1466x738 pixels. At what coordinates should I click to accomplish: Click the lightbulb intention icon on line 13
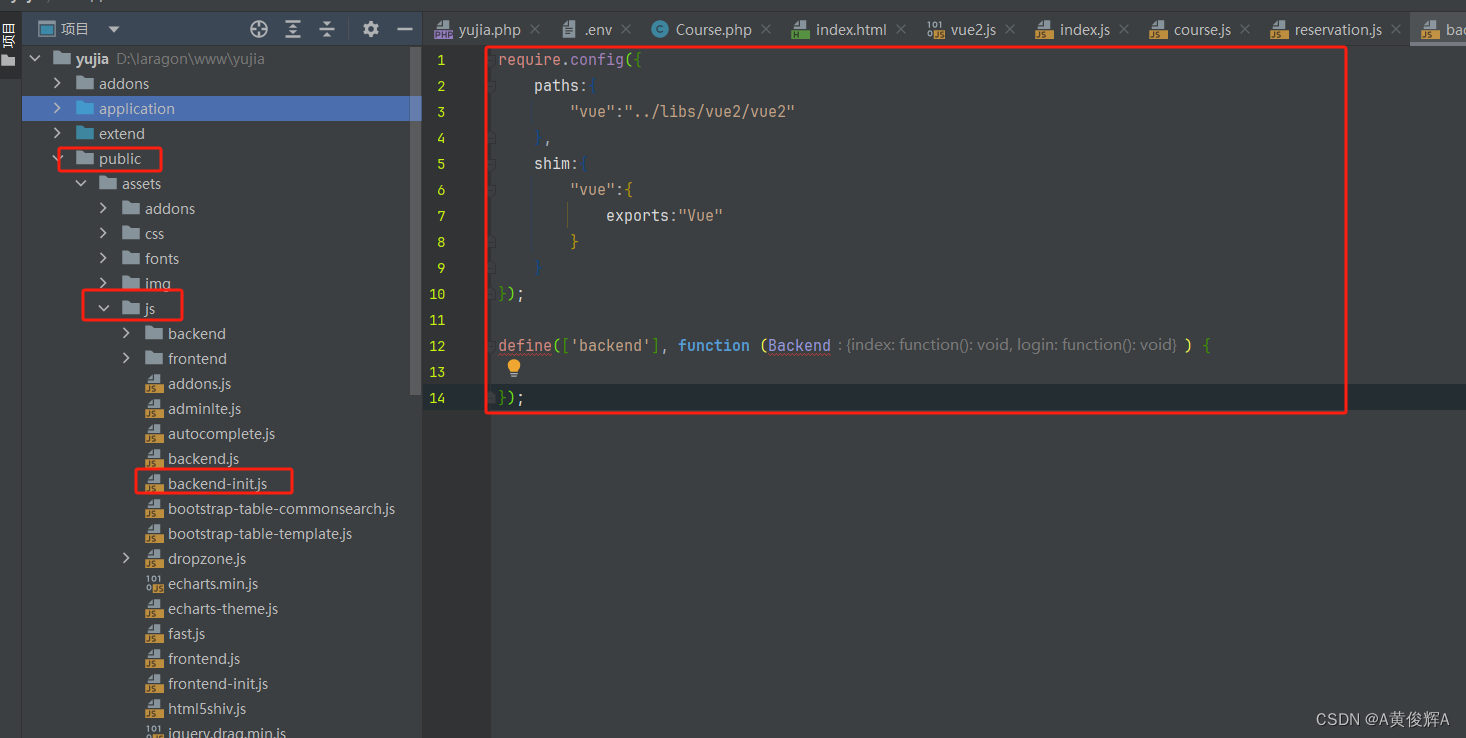click(513, 368)
